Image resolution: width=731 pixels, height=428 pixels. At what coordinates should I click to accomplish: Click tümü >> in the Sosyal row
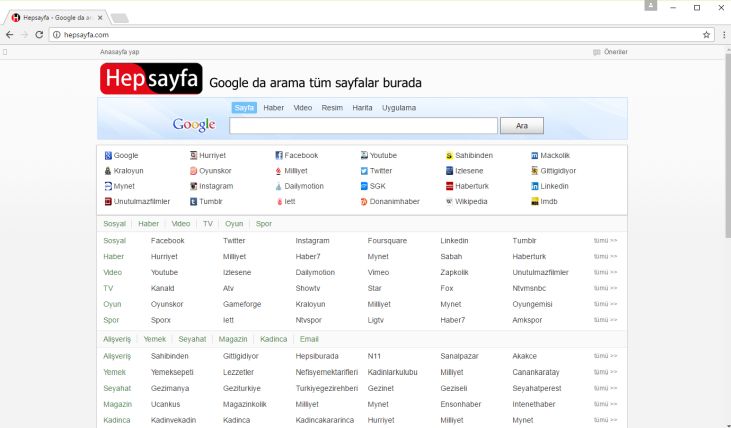click(x=605, y=241)
